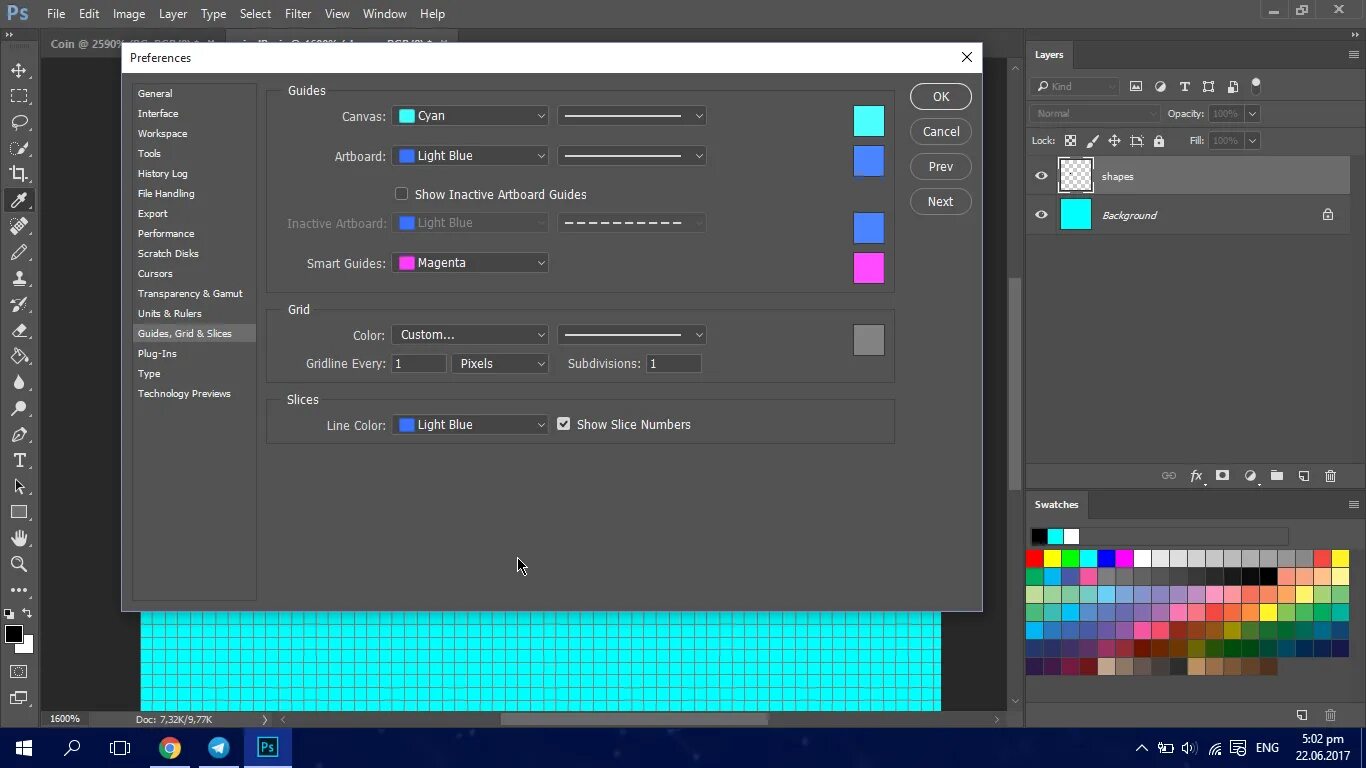Open the gridline units Pixels dropdown
Viewport: 1366px width, 768px height.
[500, 364]
